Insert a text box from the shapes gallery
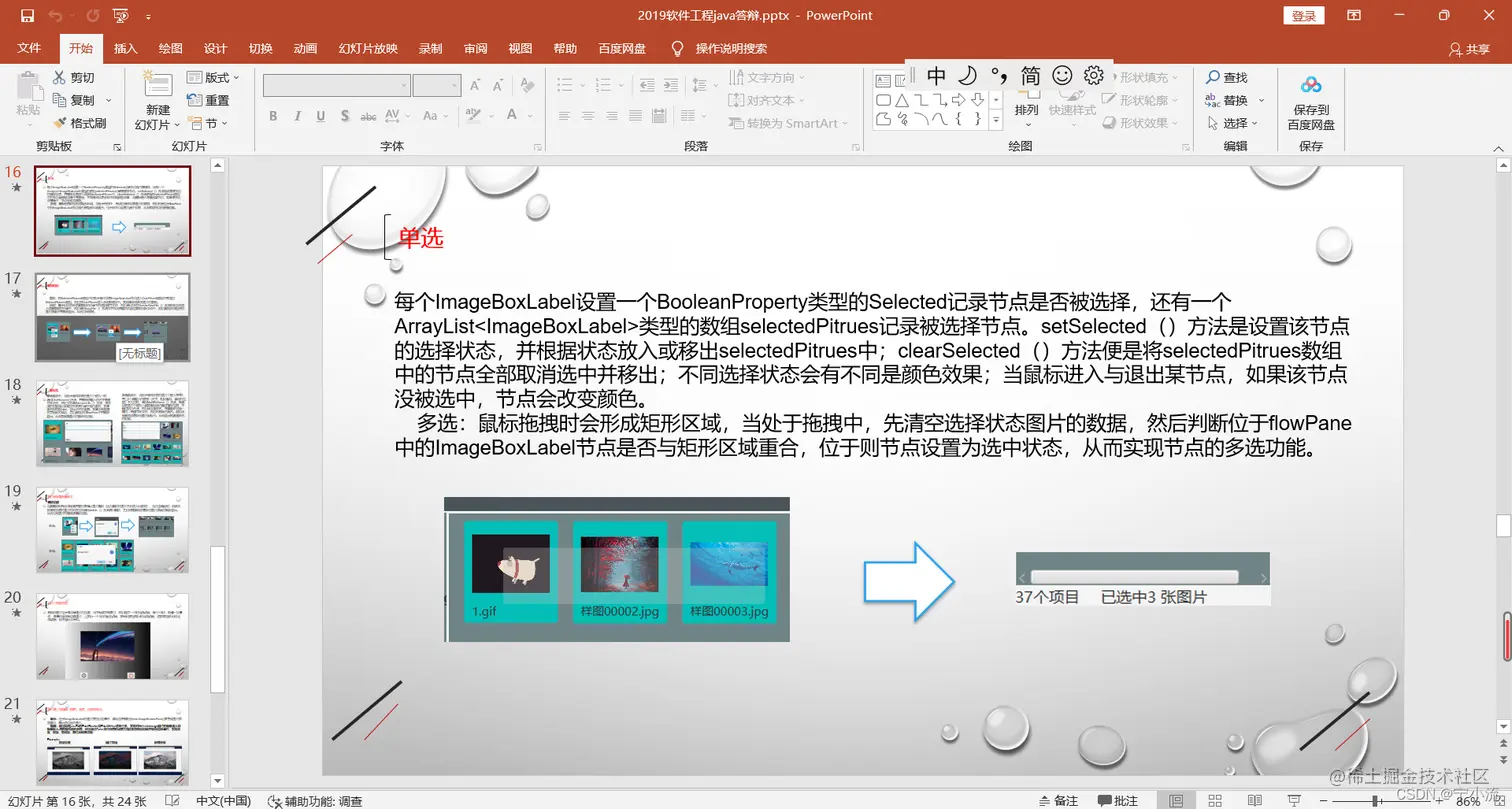Screen dimensions: 1512x809 (x=883, y=81)
